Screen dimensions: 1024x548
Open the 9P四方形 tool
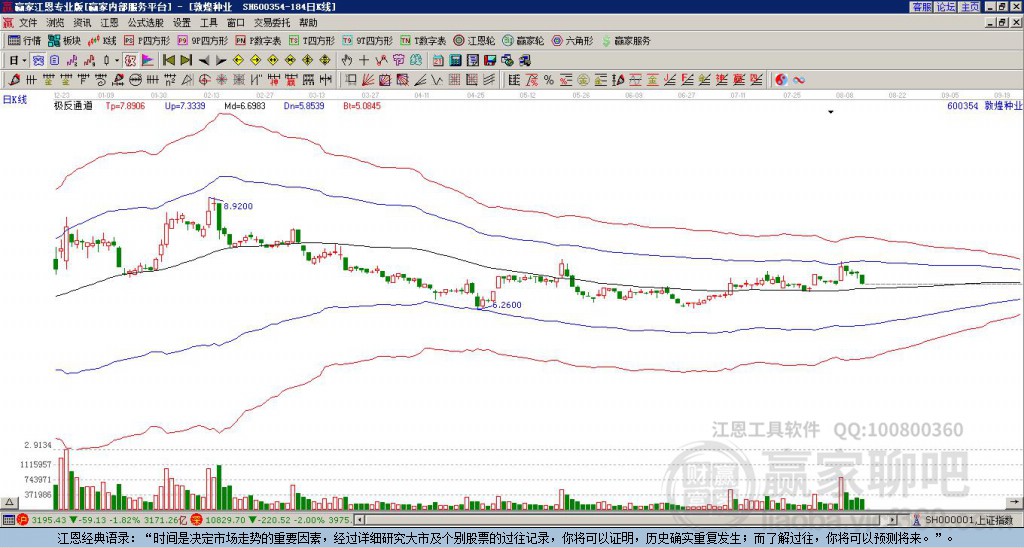click(x=202, y=40)
